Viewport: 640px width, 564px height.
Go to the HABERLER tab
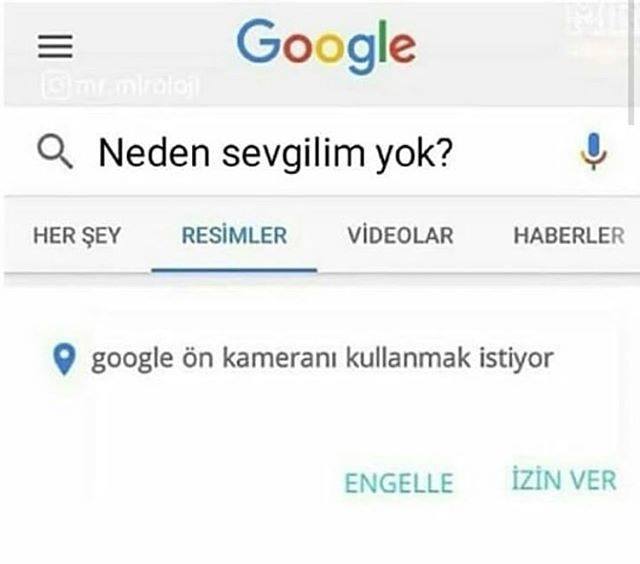point(569,235)
